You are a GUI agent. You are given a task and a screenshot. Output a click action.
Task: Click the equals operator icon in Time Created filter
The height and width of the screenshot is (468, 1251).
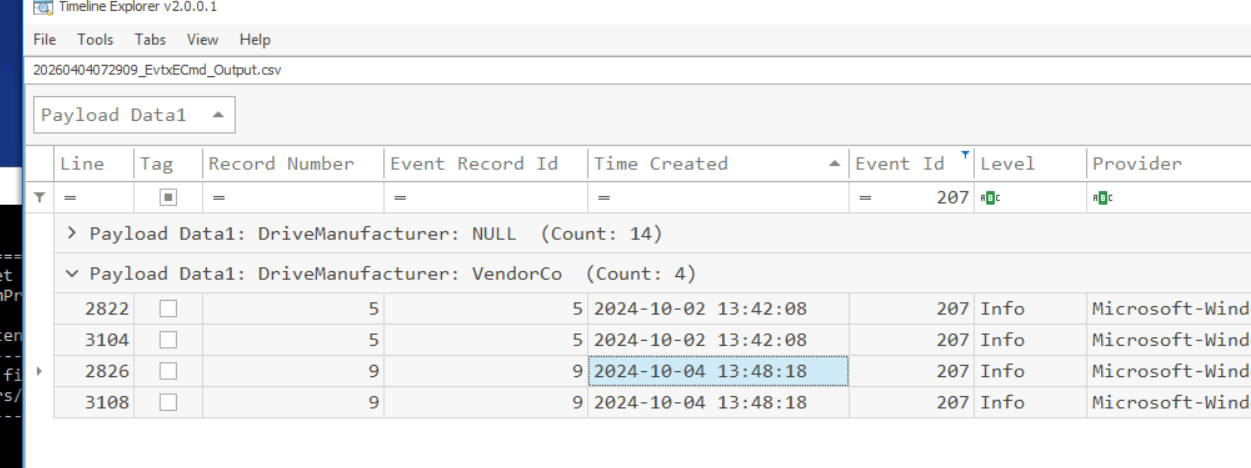(x=603, y=198)
